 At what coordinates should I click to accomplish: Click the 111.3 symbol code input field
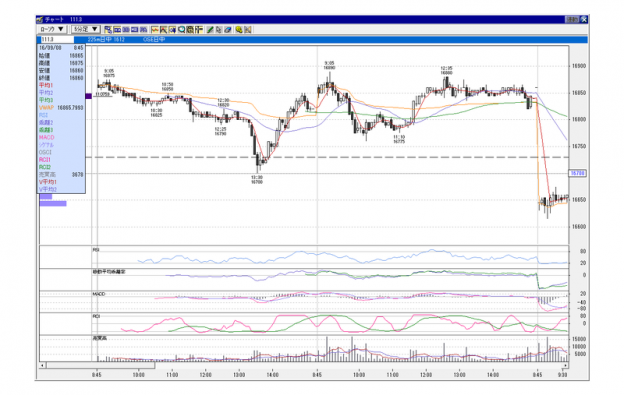pos(57,39)
